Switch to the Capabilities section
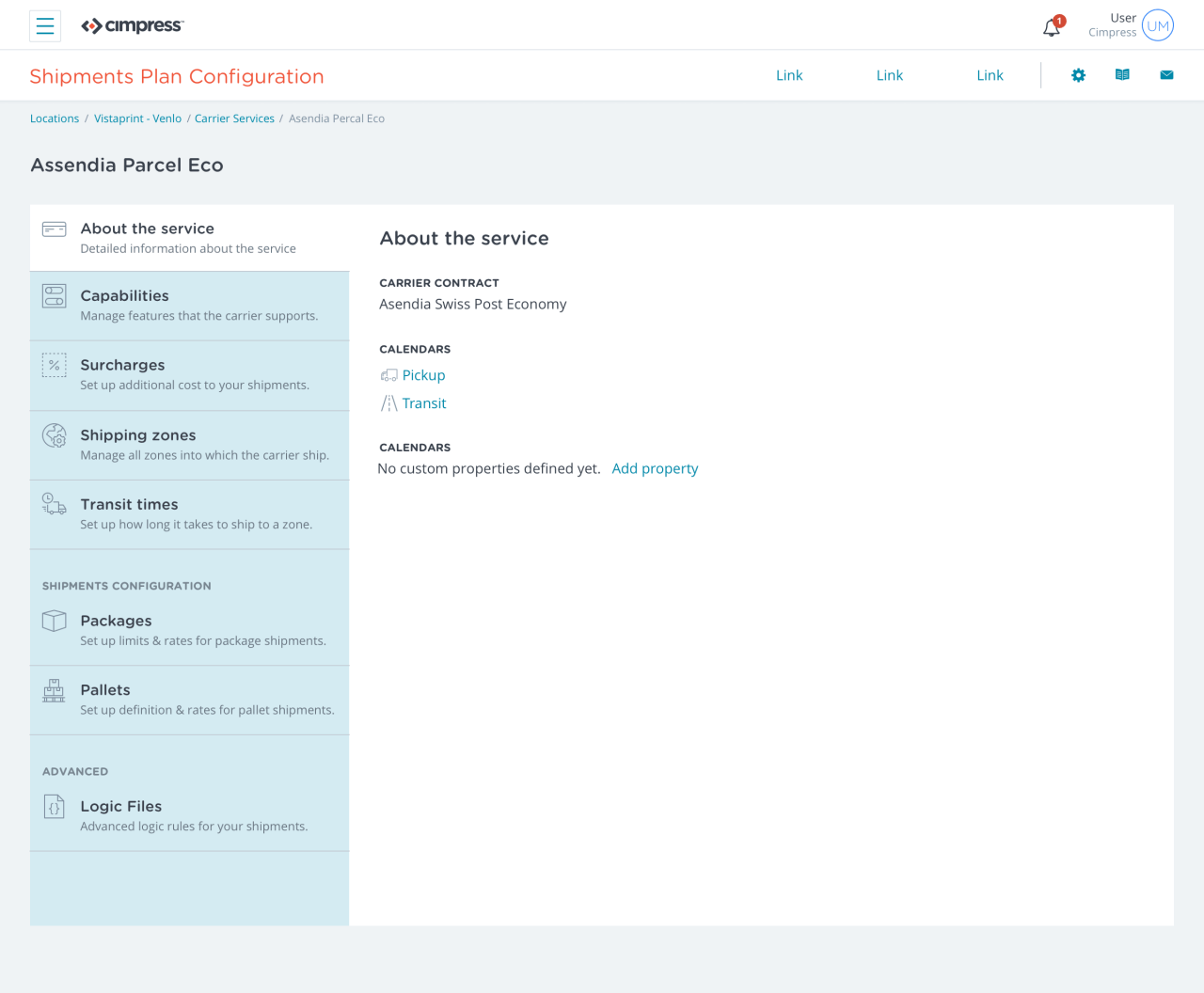 coord(190,306)
